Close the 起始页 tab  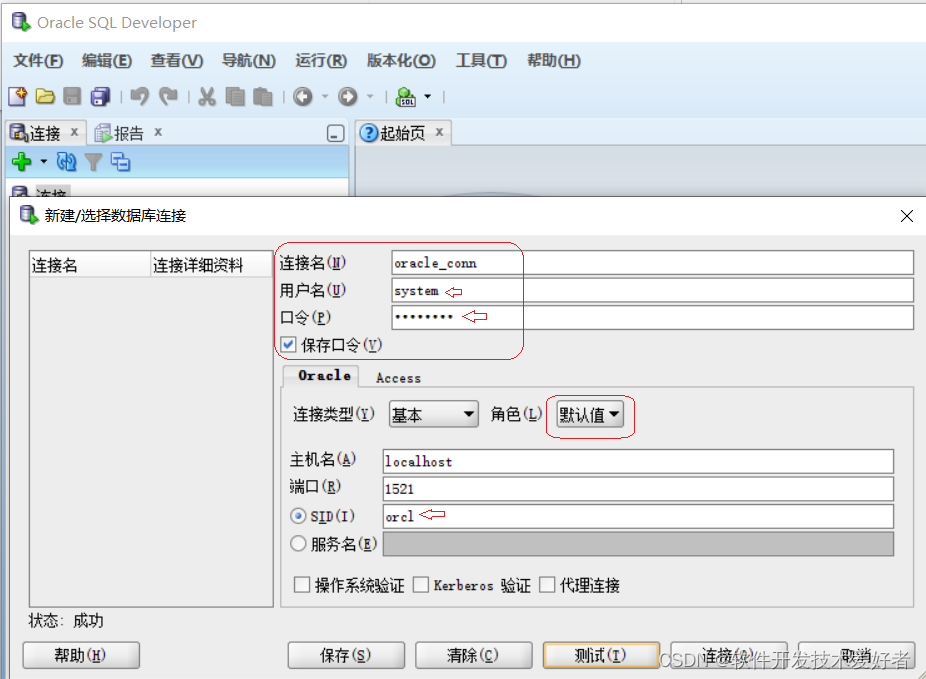[x=439, y=132]
